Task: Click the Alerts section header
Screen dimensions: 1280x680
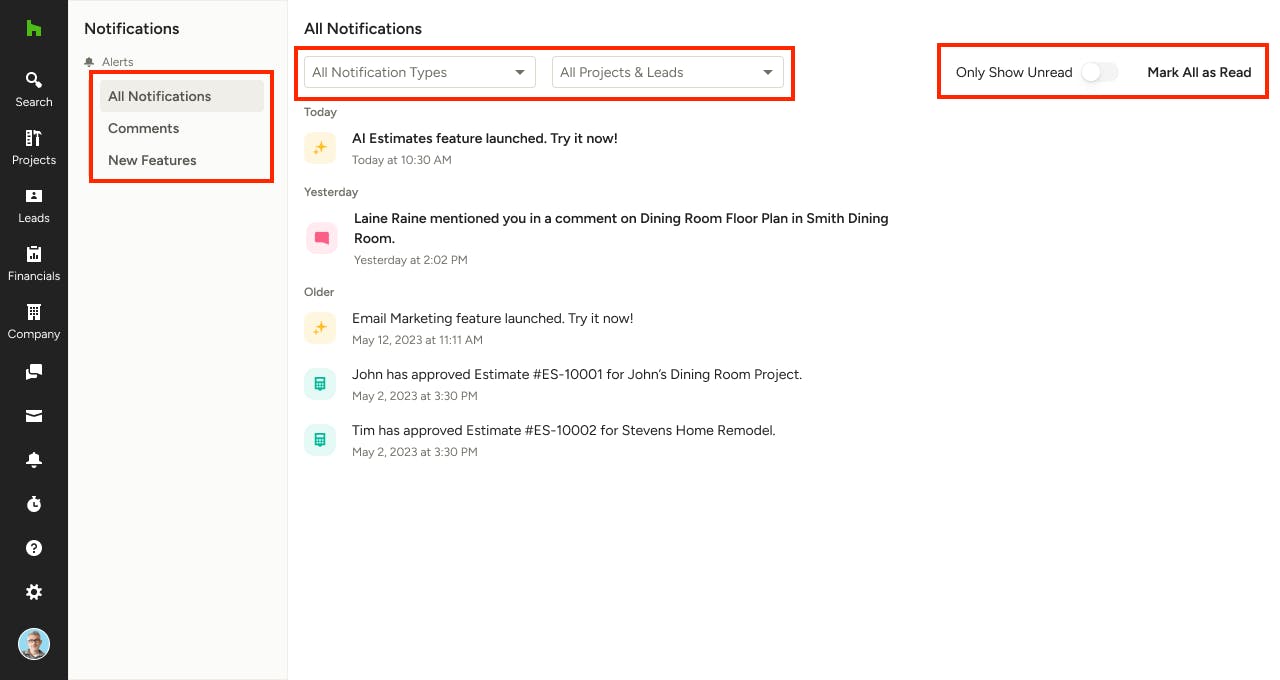Action: 110,62
